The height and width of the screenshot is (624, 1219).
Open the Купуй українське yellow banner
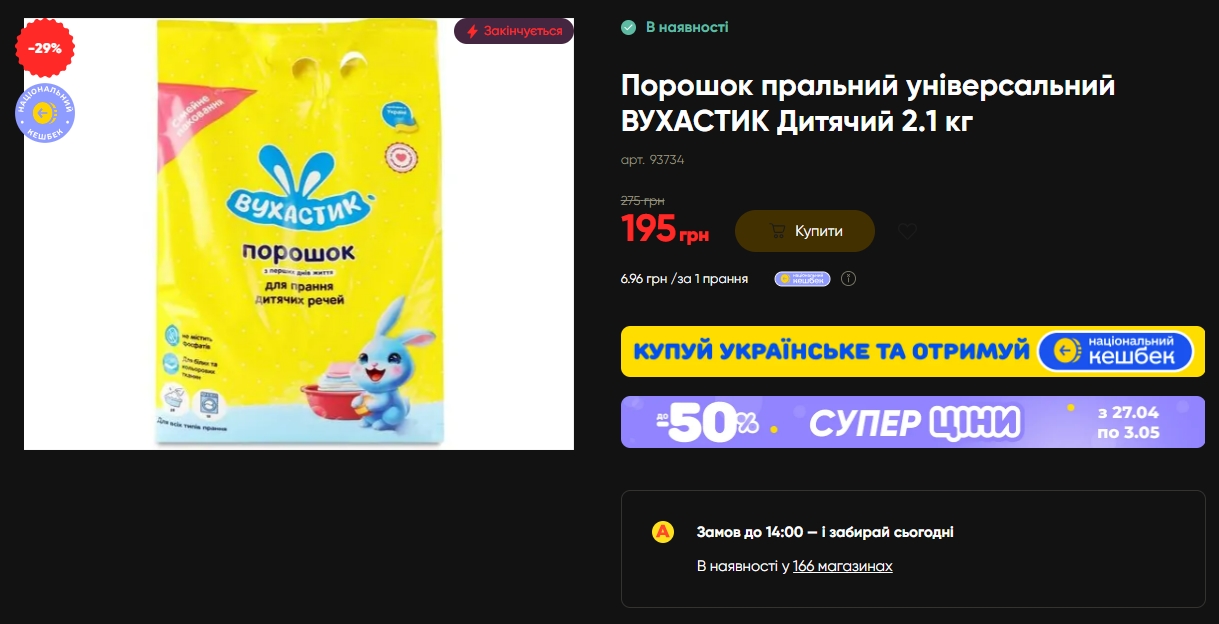click(x=913, y=351)
